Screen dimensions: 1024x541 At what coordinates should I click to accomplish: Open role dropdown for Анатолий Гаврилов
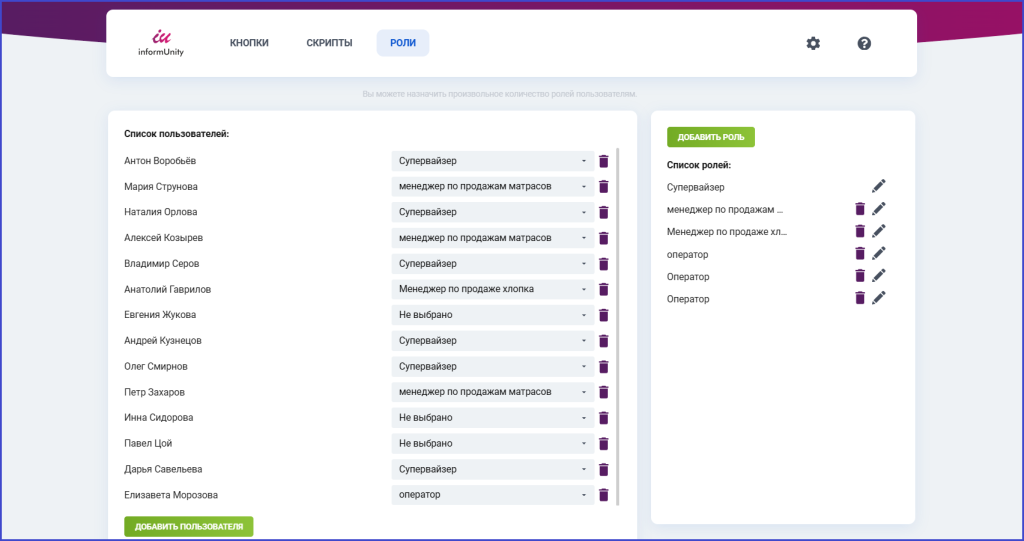click(492, 289)
